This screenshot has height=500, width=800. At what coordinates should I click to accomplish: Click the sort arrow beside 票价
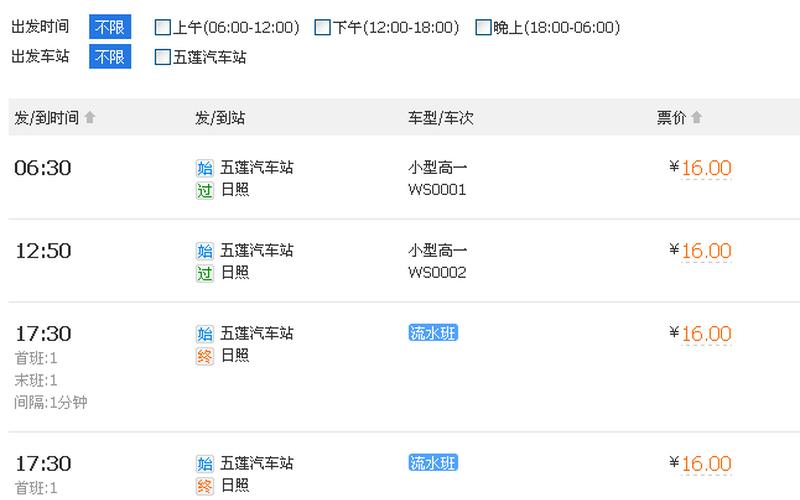697,118
